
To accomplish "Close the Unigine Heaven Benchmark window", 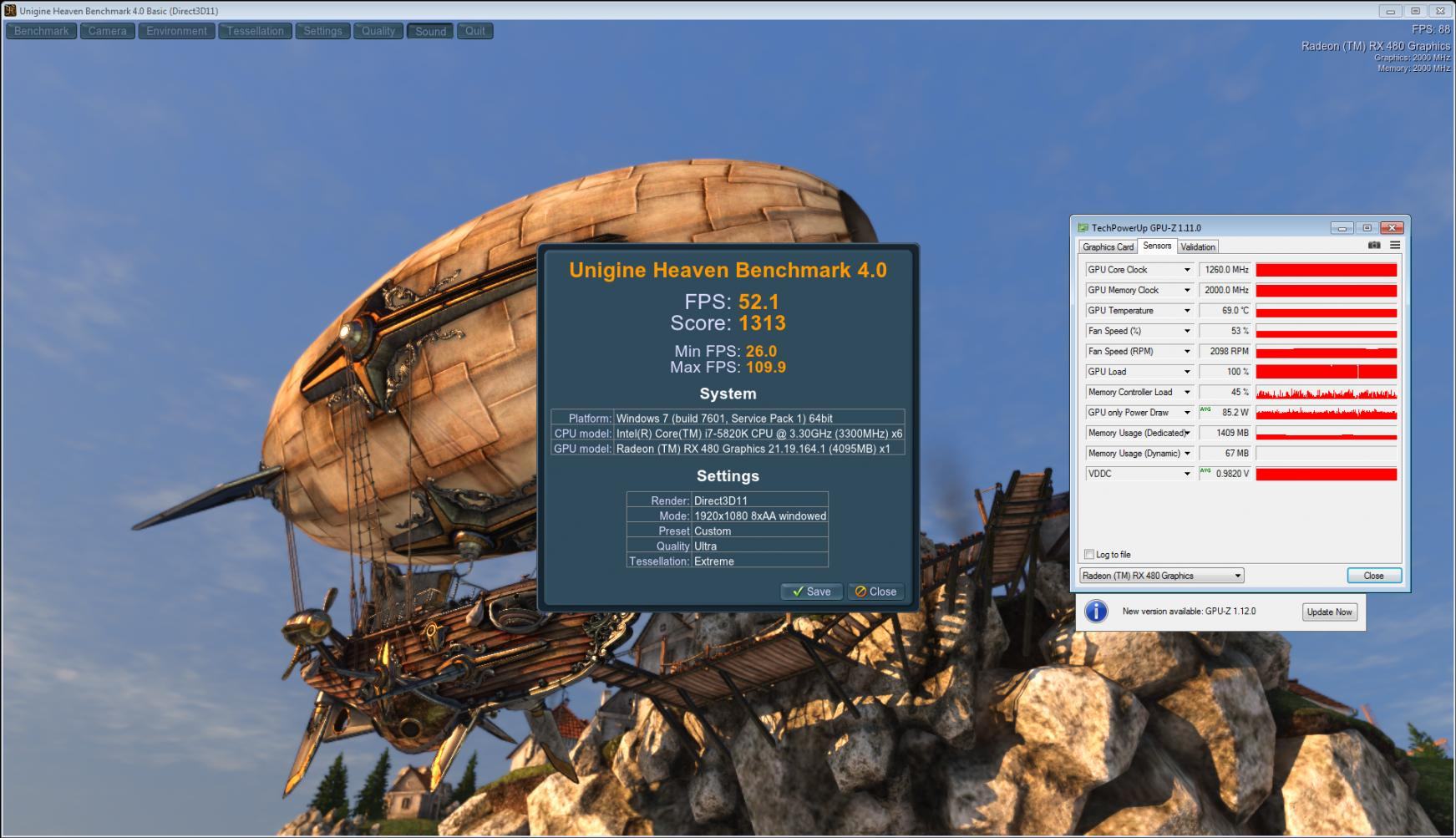I will tap(1440, 11).
